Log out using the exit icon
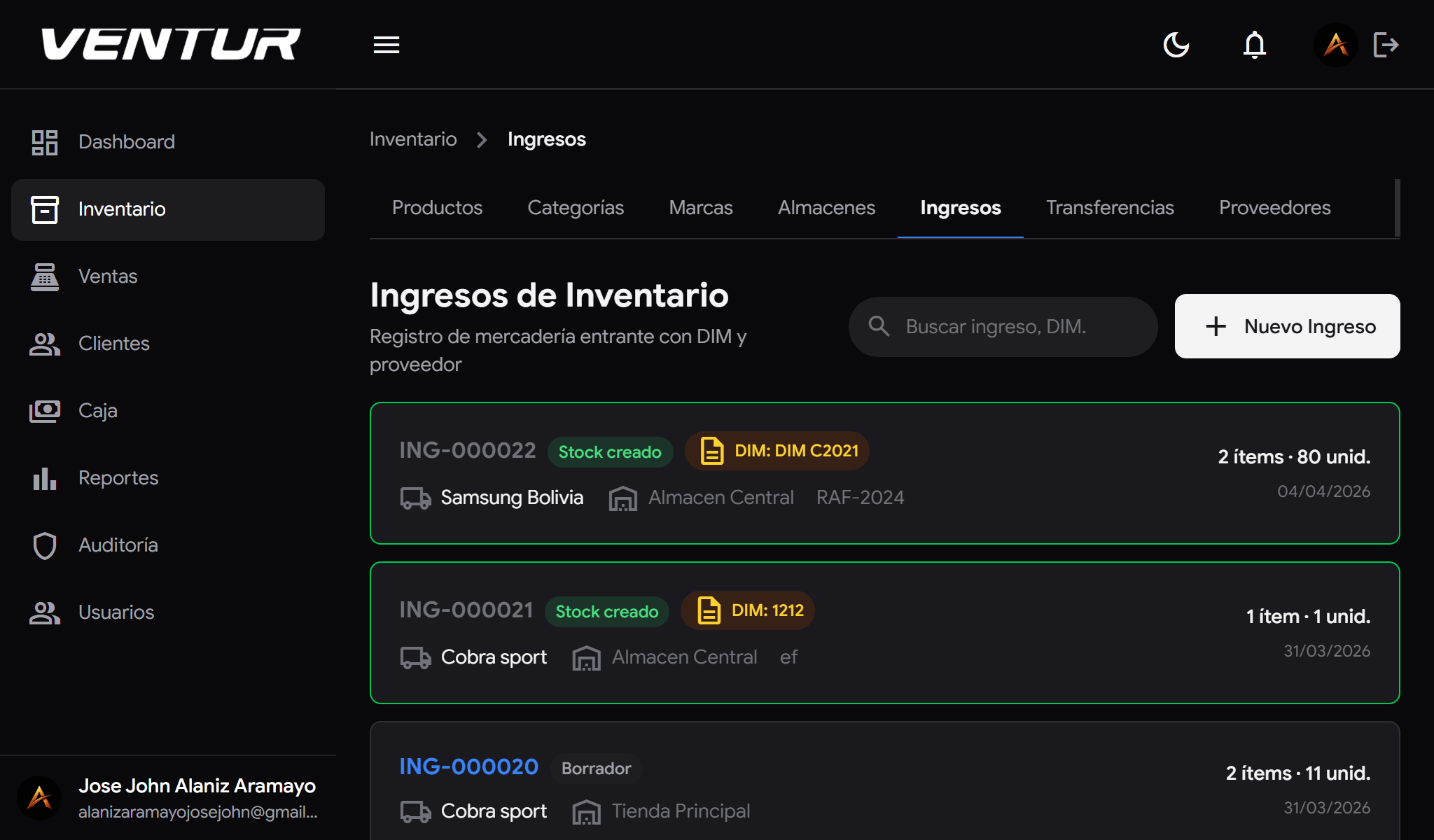 point(1386,44)
